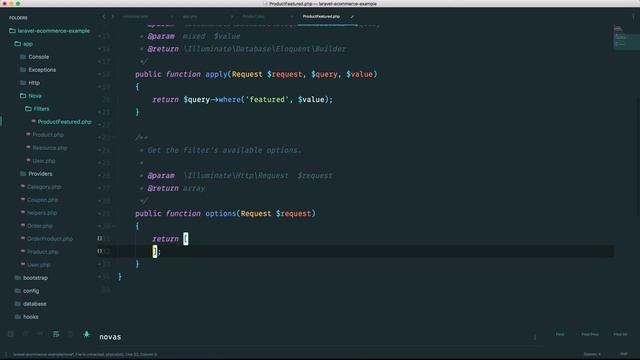This screenshot has height=360, width=640.
Task: Click the 'featured' string in where call
Action: point(267,100)
